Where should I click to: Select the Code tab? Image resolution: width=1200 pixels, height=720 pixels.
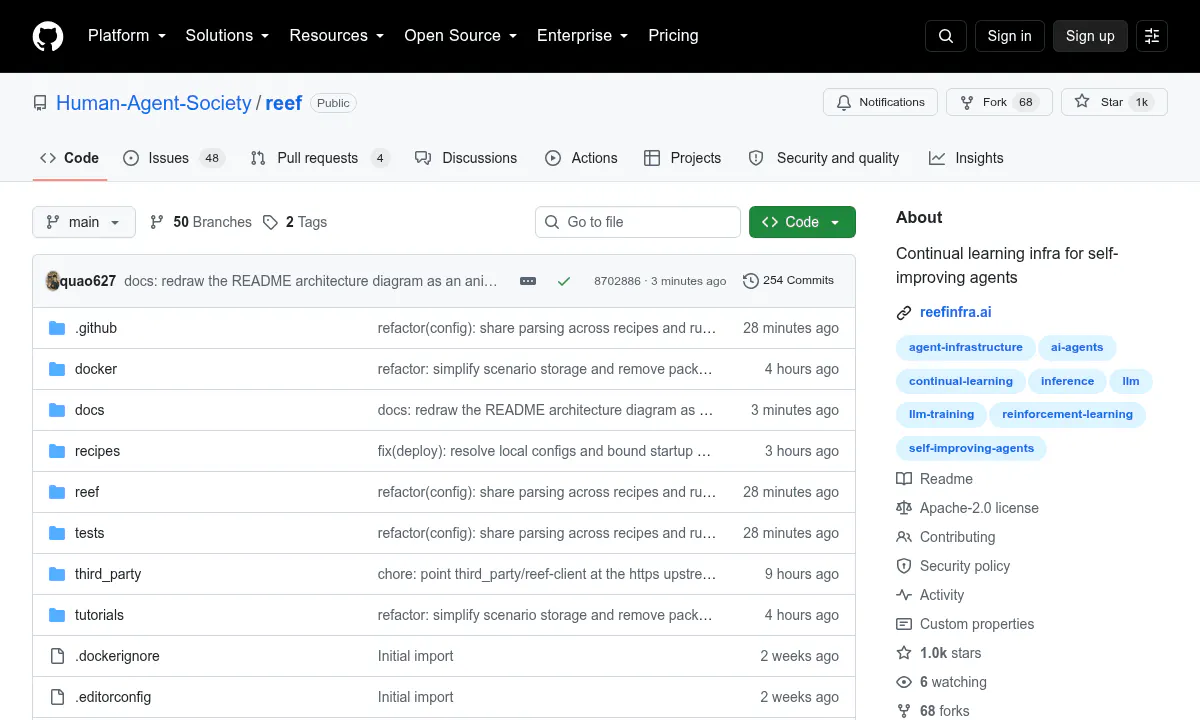click(x=69, y=158)
